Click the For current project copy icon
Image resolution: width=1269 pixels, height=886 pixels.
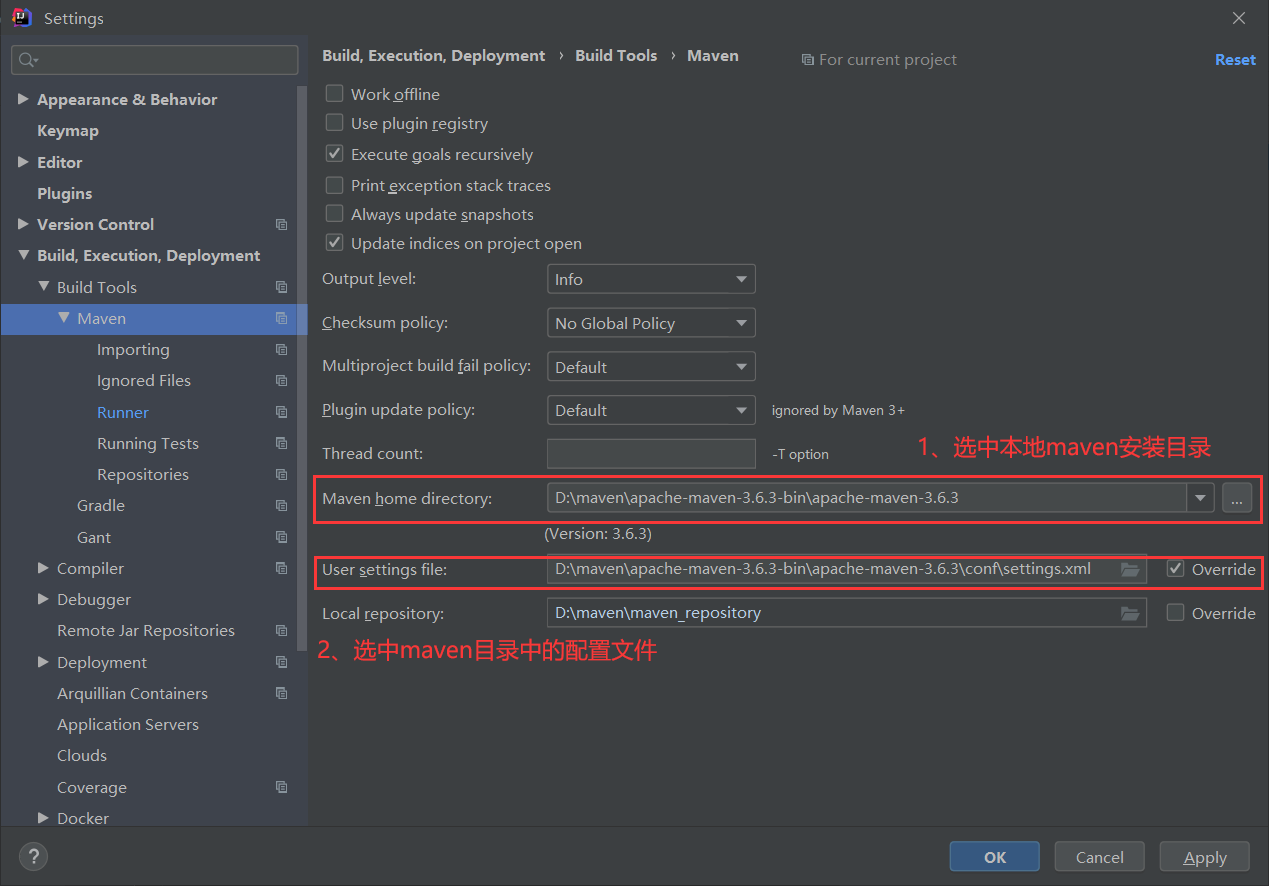click(808, 60)
